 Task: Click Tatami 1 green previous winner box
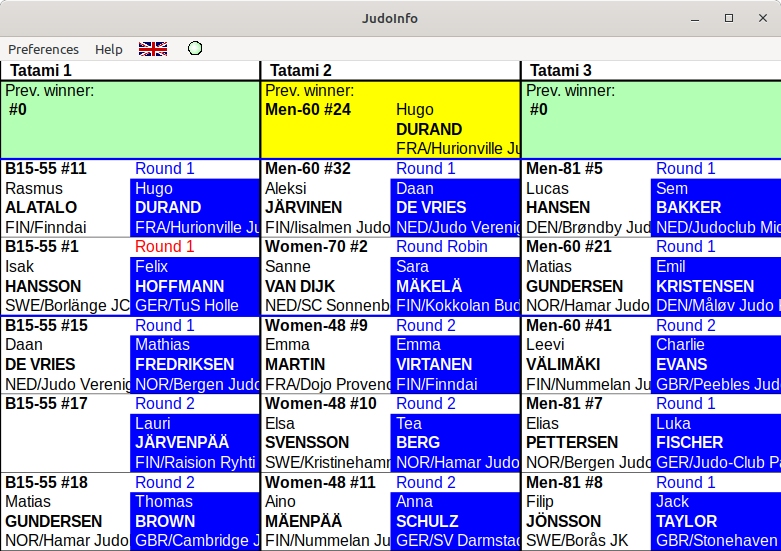tap(130, 119)
